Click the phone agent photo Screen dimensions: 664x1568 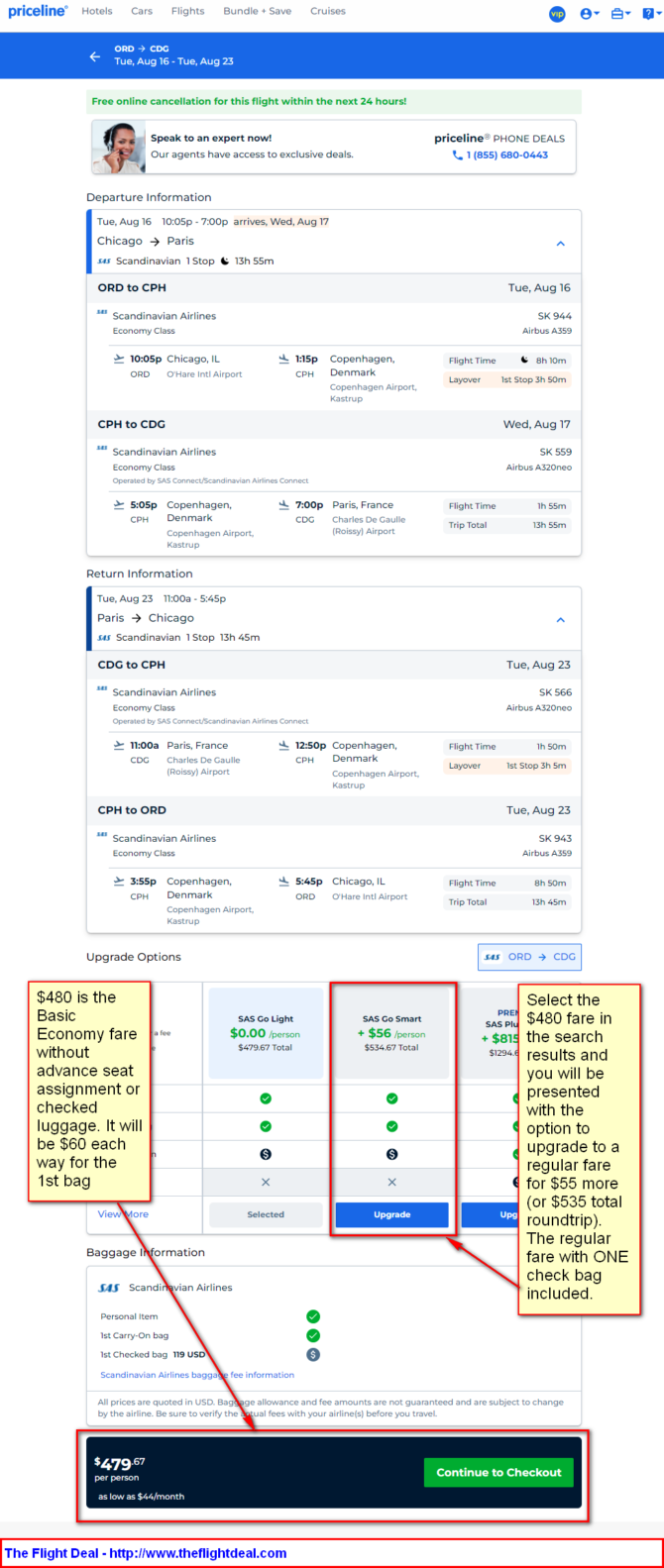pyautogui.click(x=119, y=147)
